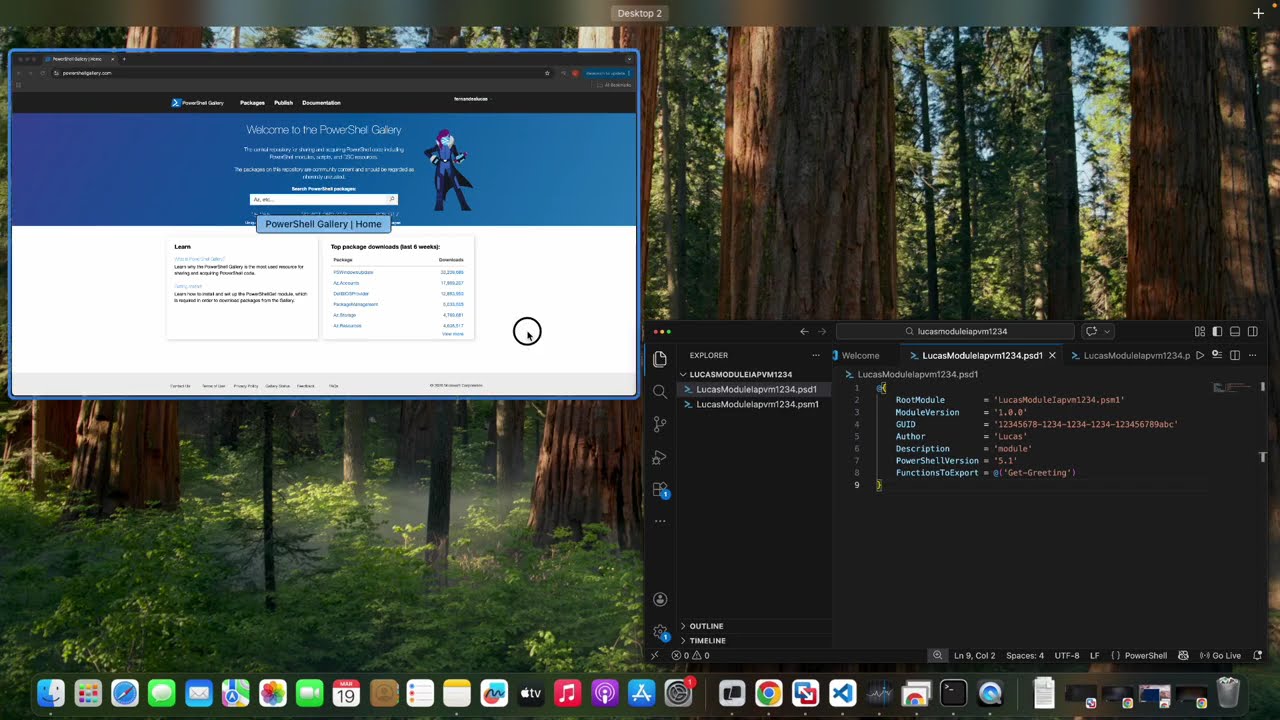Open the Explorer view in VS Code
This screenshot has width=1280, height=720.
[x=660, y=359]
